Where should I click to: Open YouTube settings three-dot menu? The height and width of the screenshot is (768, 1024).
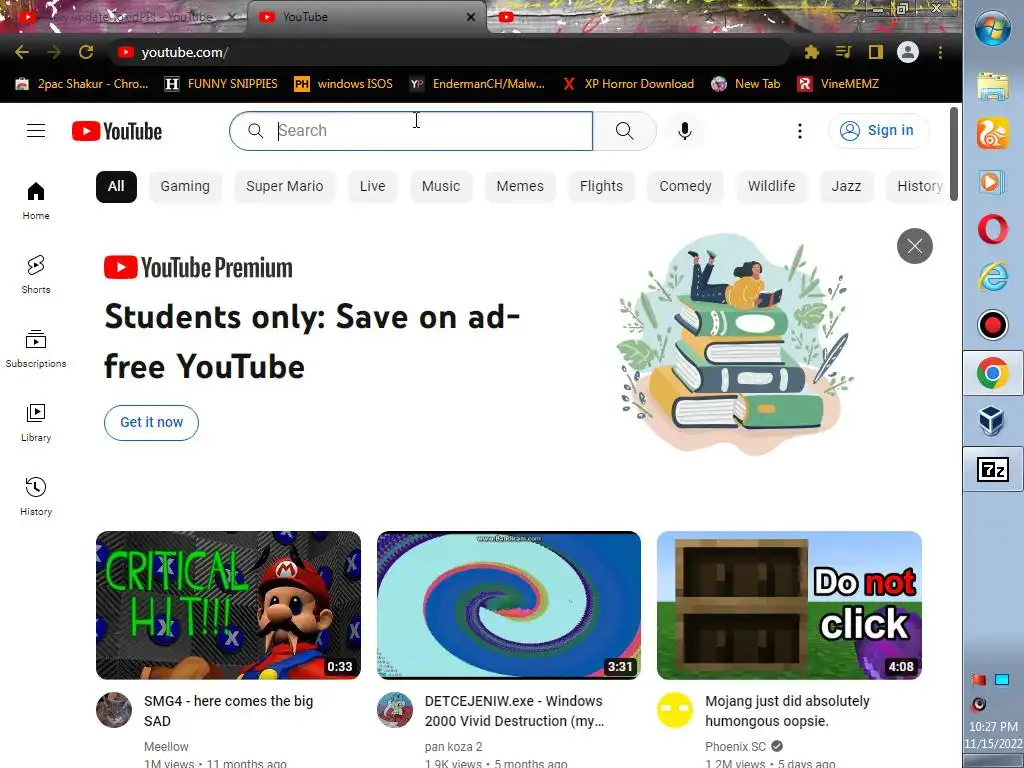point(799,131)
